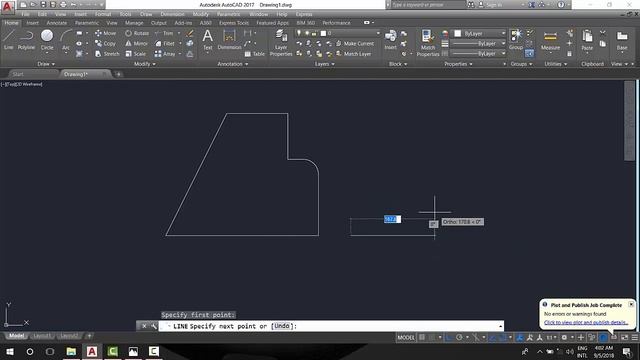Choose the Copy command
Viewport: 640px width, 360px height.
click(105, 43)
